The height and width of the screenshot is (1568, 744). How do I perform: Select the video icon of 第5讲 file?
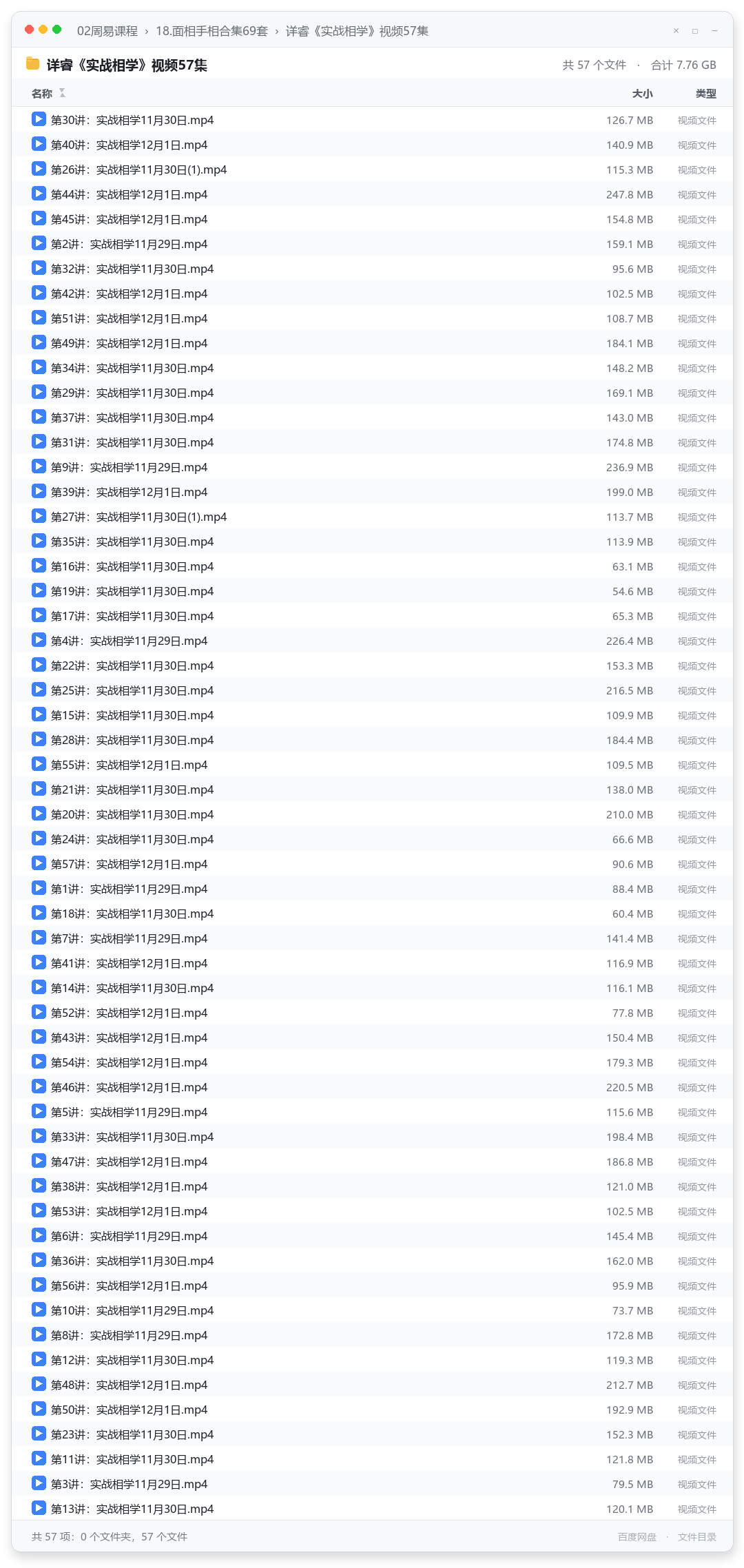pos(39,1111)
